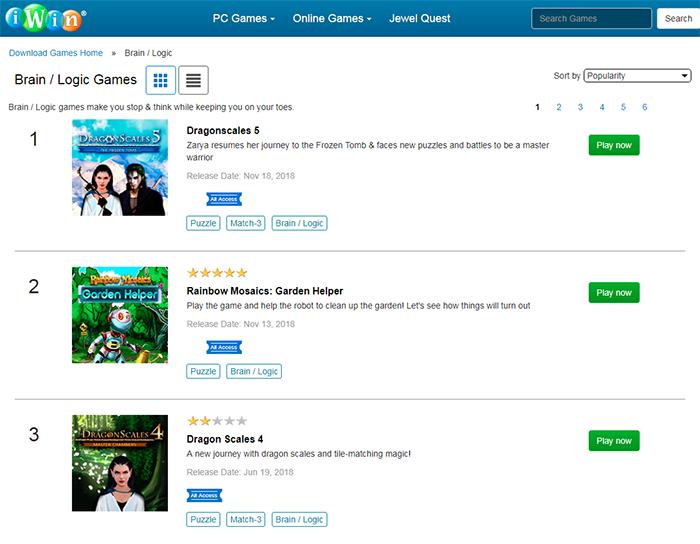700x544 pixels.
Task: Open Jewel Quest from the nav bar
Action: 419,18
